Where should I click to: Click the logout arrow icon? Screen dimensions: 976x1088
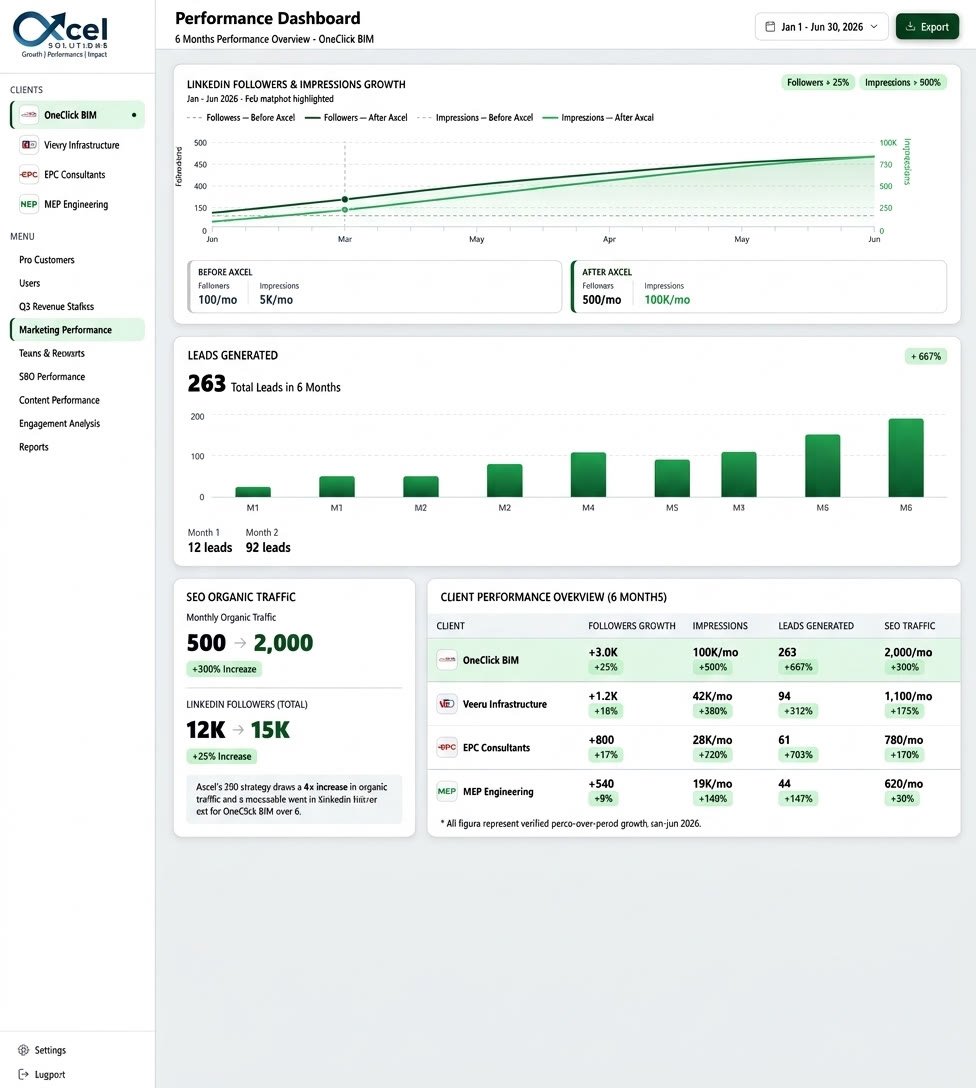[x=24, y=1074]
